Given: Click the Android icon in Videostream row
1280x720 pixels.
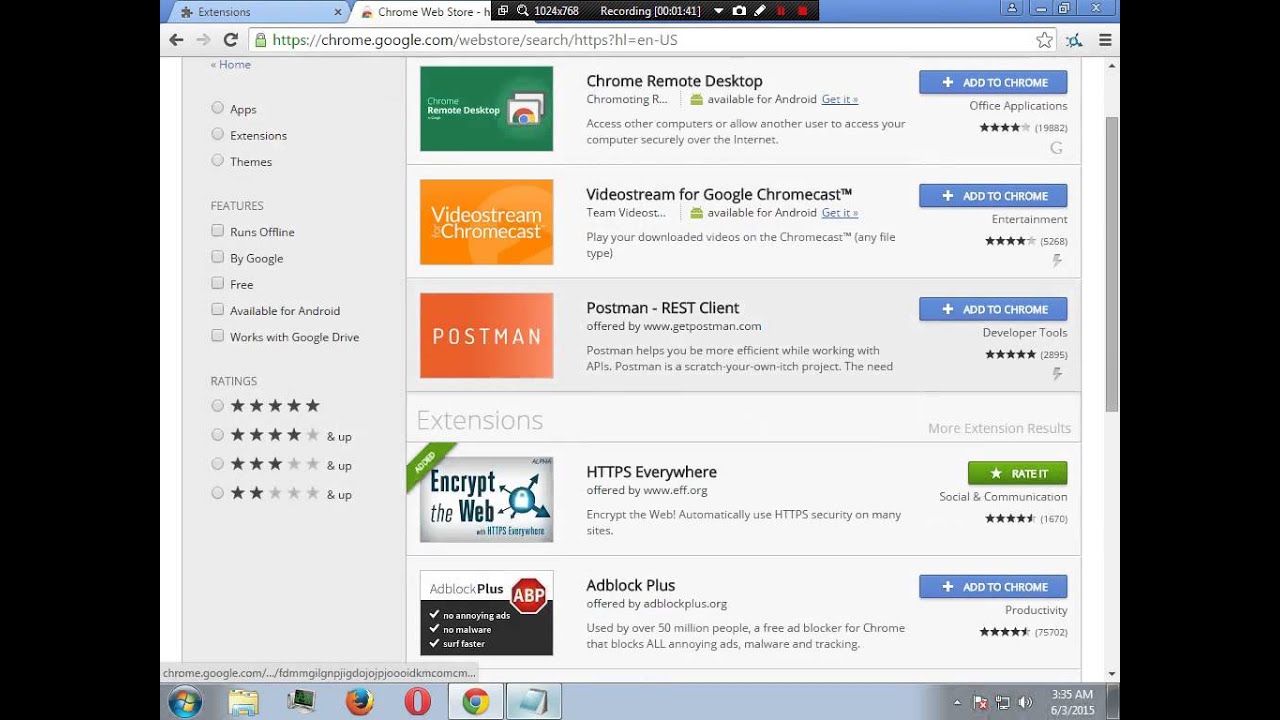Looking at the screenshot, I should 696,212.
